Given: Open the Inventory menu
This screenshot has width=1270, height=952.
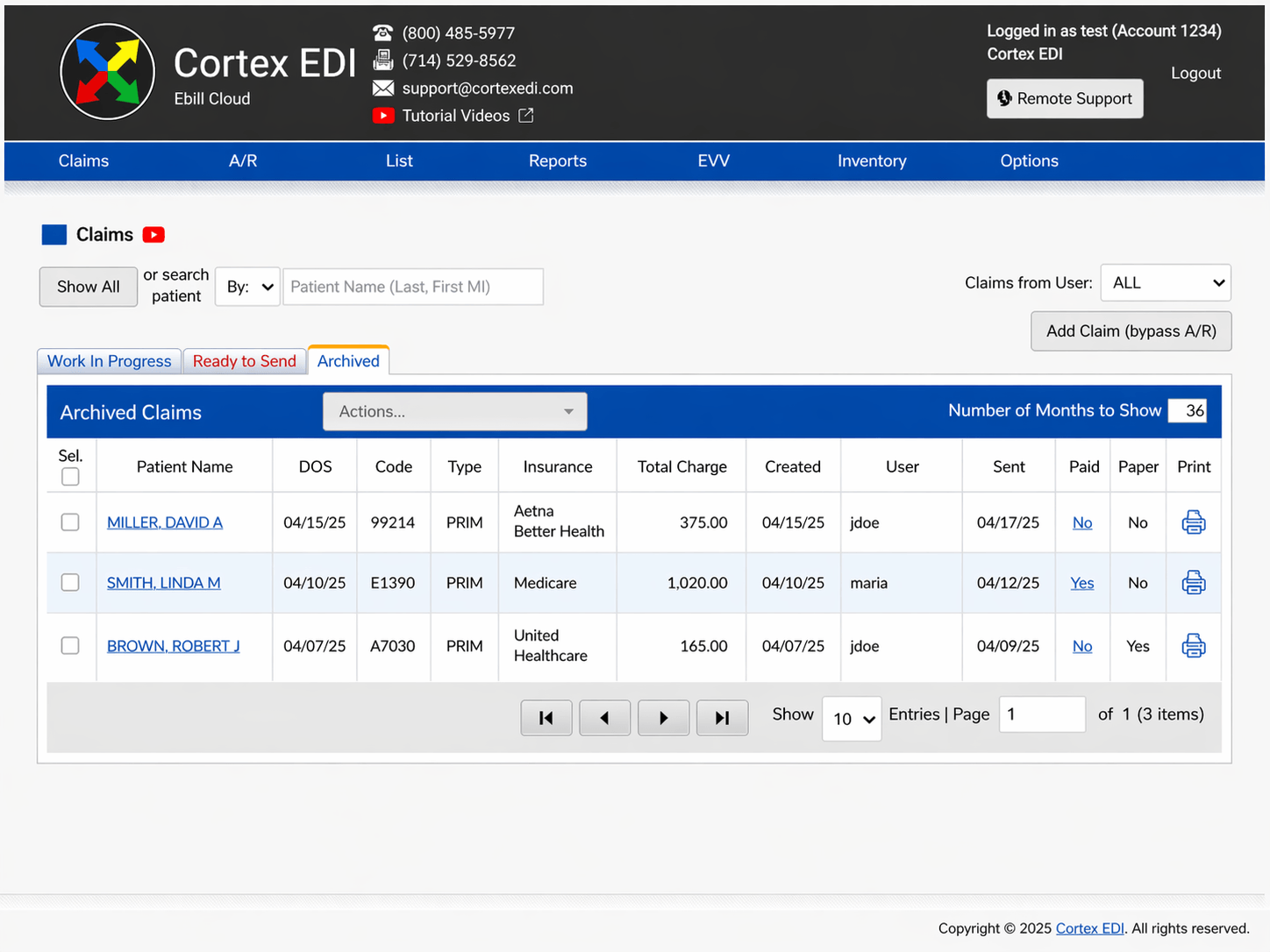Looking at the screenshot, I should pos(872,161).
